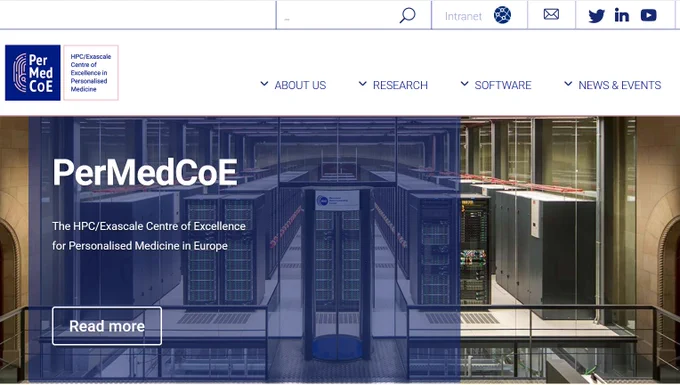Image resolution: width=680 pixels, height=385 pixels.
Task: Open the Intranet link
Action: point(463,16)
